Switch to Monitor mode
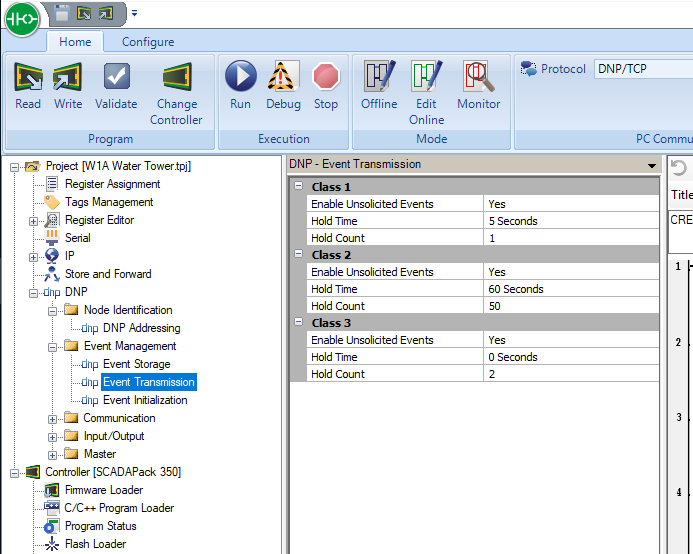Viewport: 693px width, 554px height. (x=479, y=86)
